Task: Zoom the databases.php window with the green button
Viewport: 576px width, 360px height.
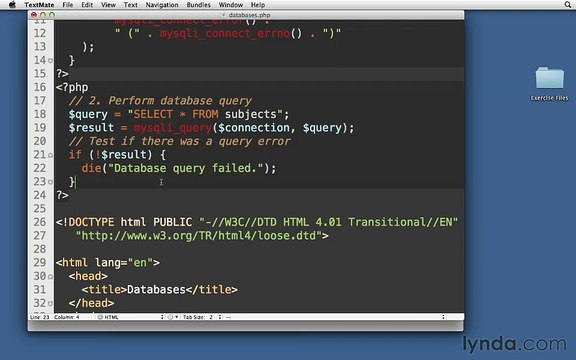Action: click(x=52, y=15)
